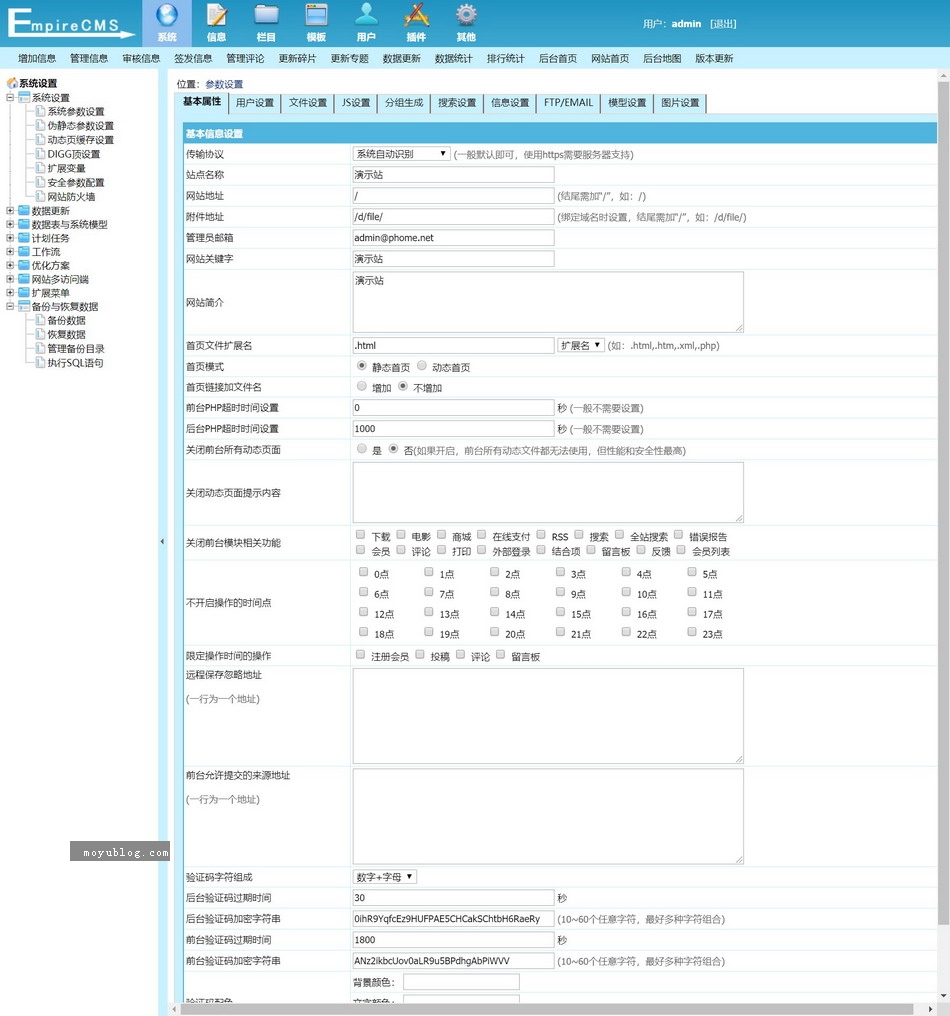Check the 注册会员 limited operation checkbox
The height and width of the screenshot is (1016, 950).
coord(360,655)
